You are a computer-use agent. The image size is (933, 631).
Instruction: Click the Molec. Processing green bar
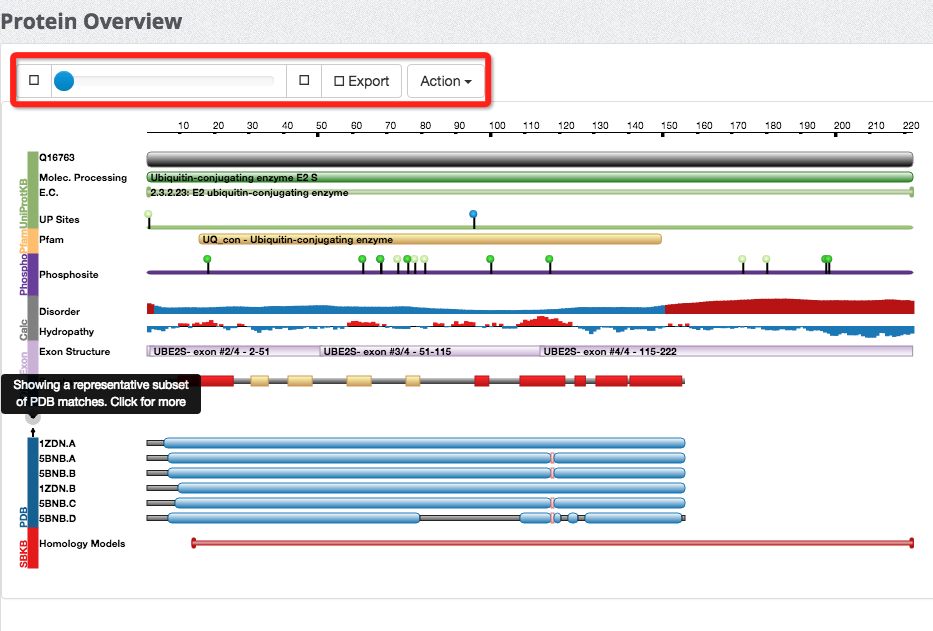tap(530, 177)
